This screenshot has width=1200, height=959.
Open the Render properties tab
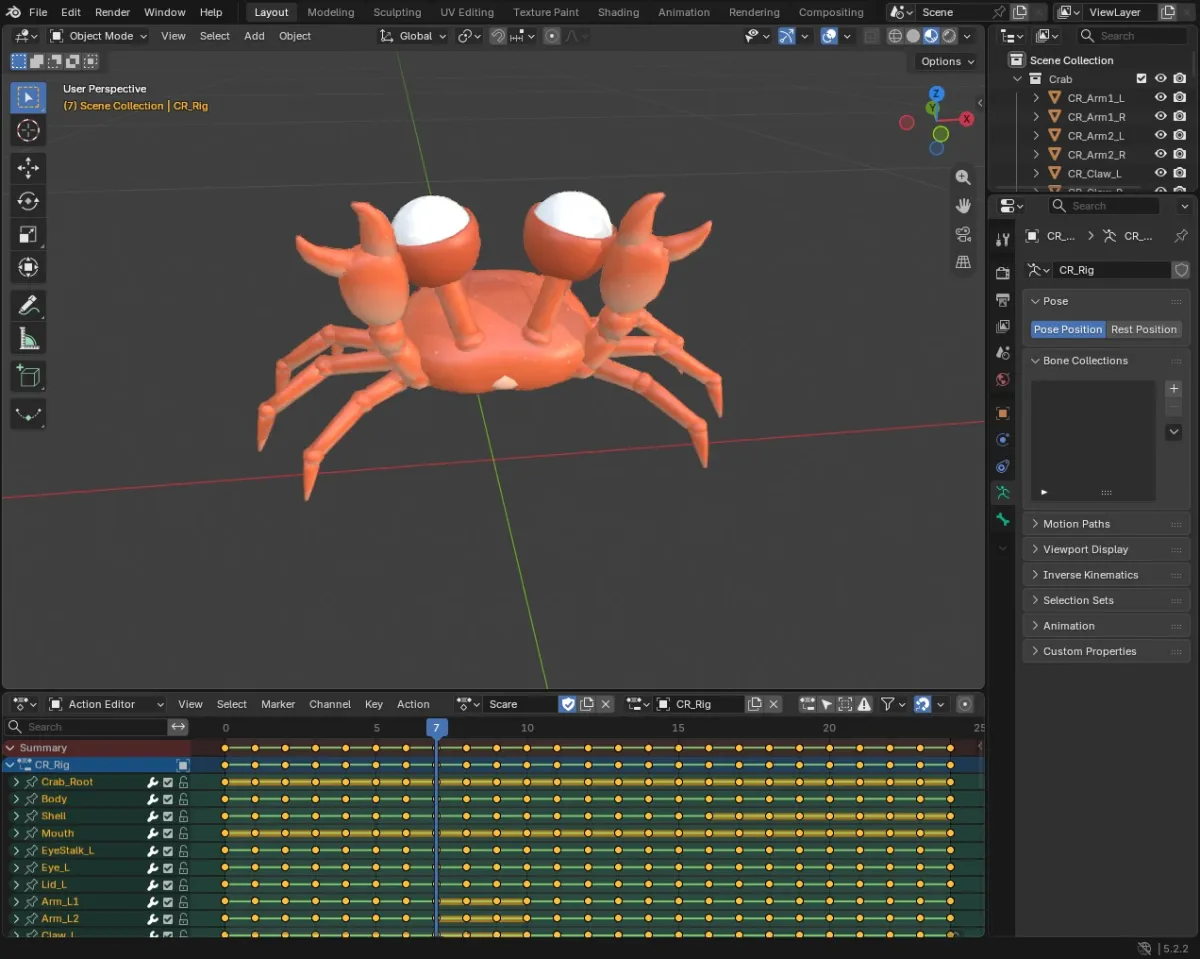(1002, 273)
